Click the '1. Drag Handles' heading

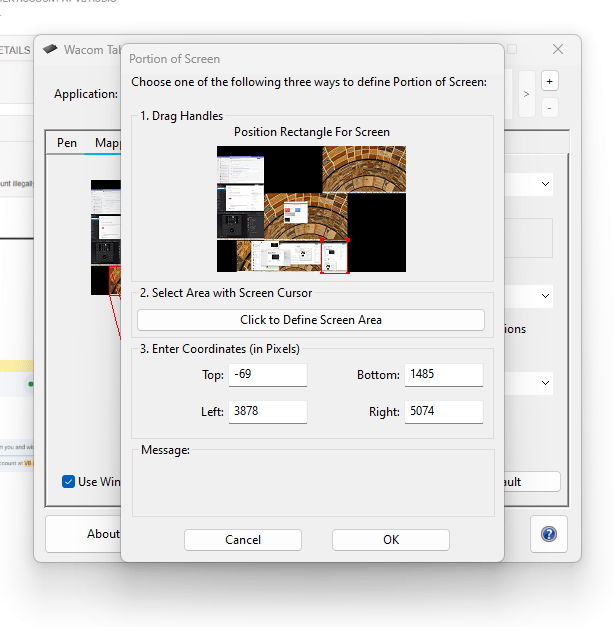click(x=181, y=116)
